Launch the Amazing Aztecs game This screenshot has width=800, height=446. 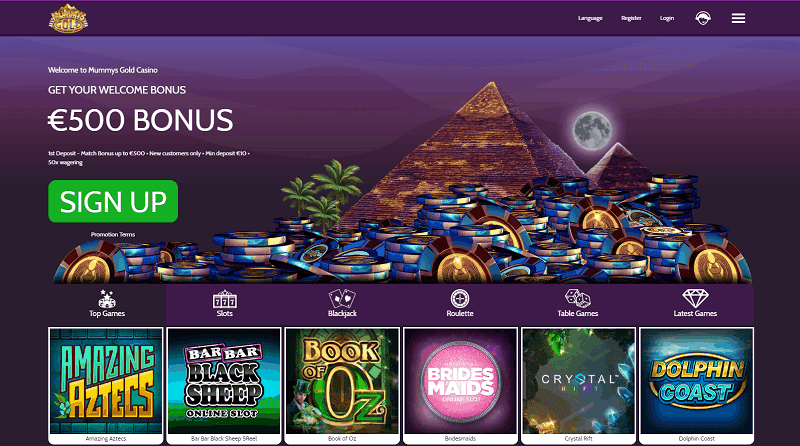click(106, 385)
